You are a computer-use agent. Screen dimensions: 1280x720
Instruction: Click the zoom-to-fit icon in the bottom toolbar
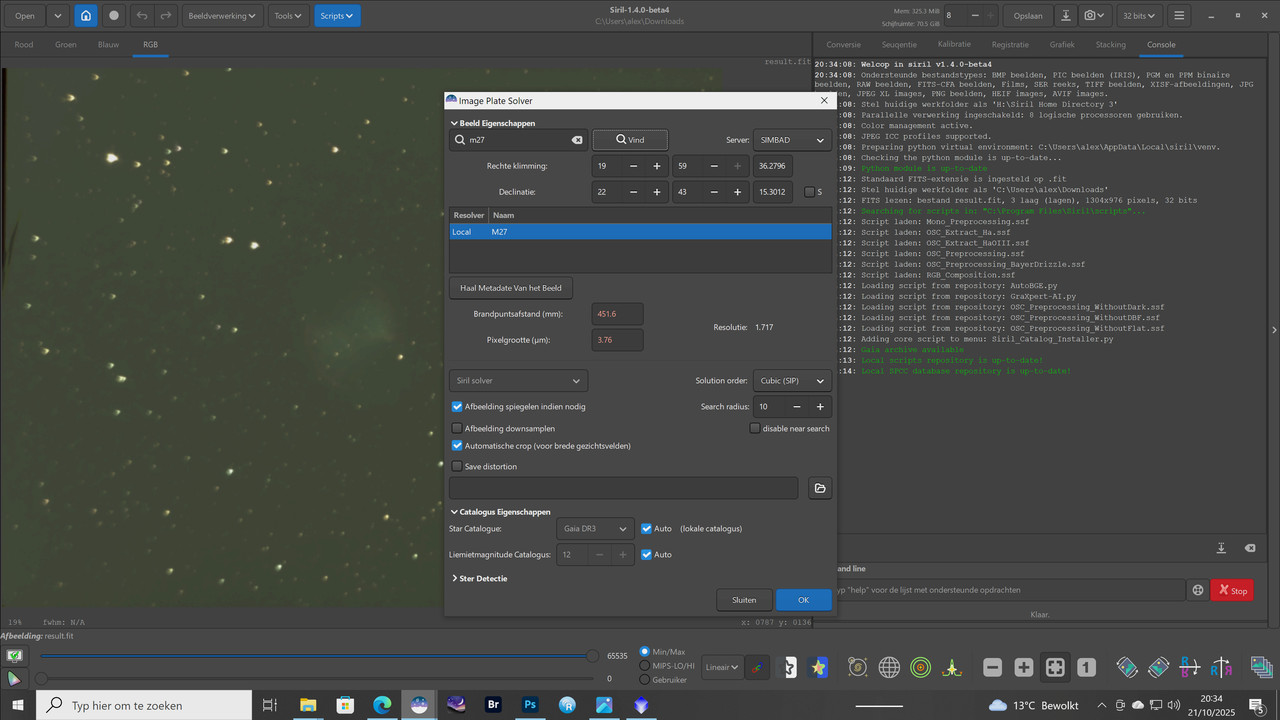[1055, 668]
